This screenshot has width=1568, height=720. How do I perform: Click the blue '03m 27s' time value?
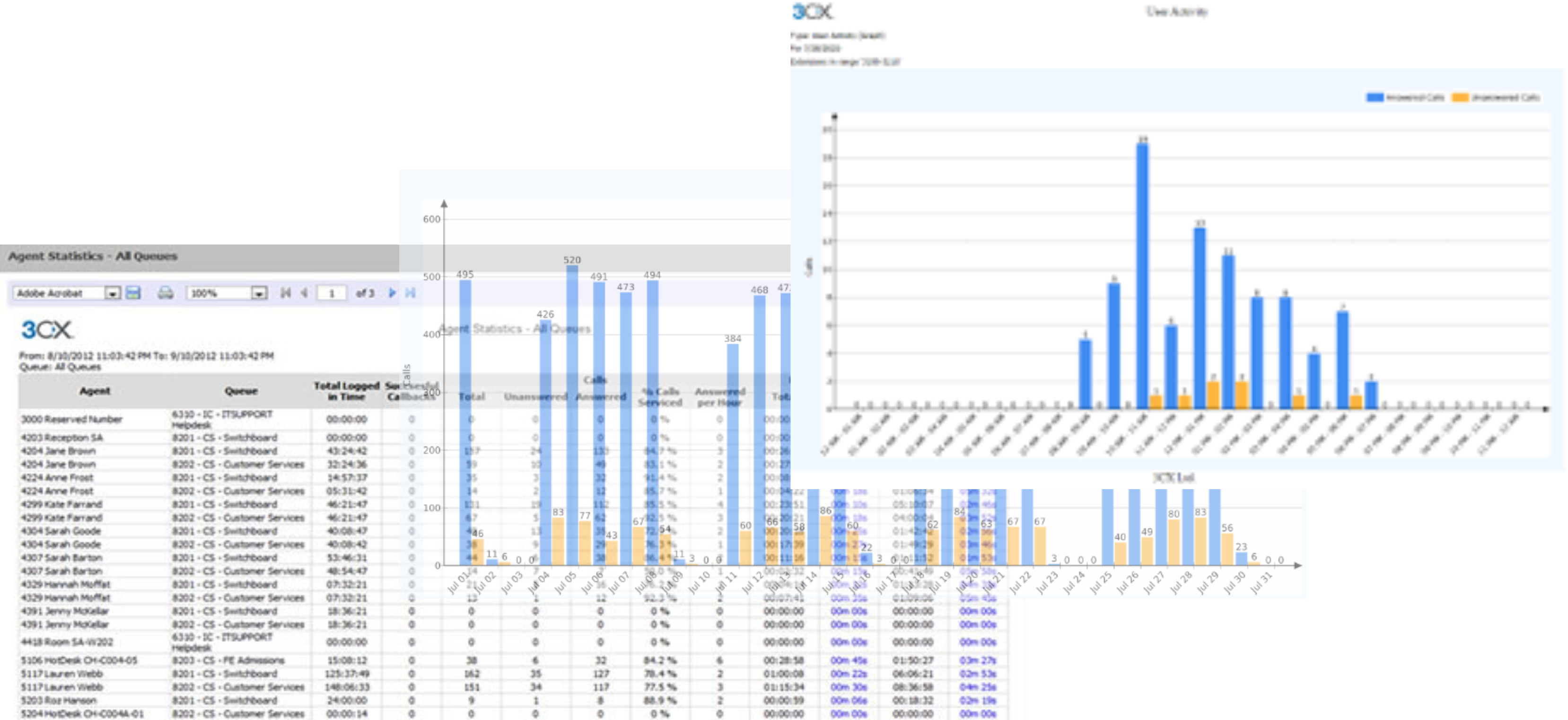tap(978, 660)
